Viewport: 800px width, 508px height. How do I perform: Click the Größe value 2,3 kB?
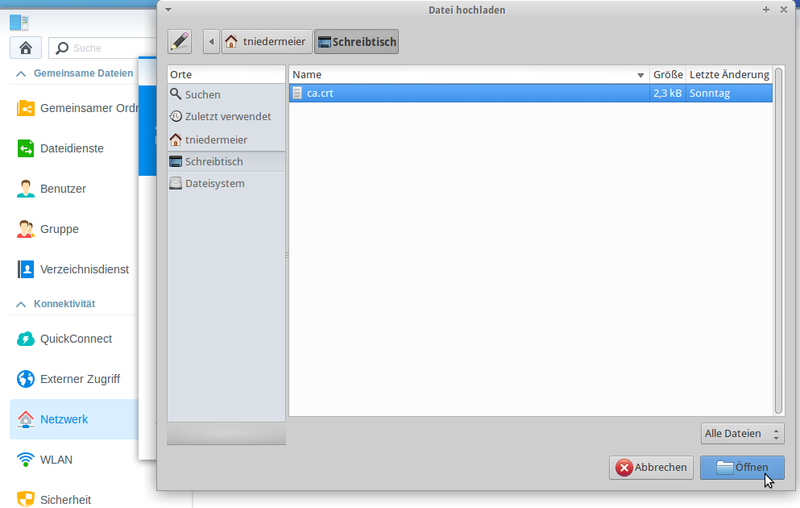click(x=667, y=93)
